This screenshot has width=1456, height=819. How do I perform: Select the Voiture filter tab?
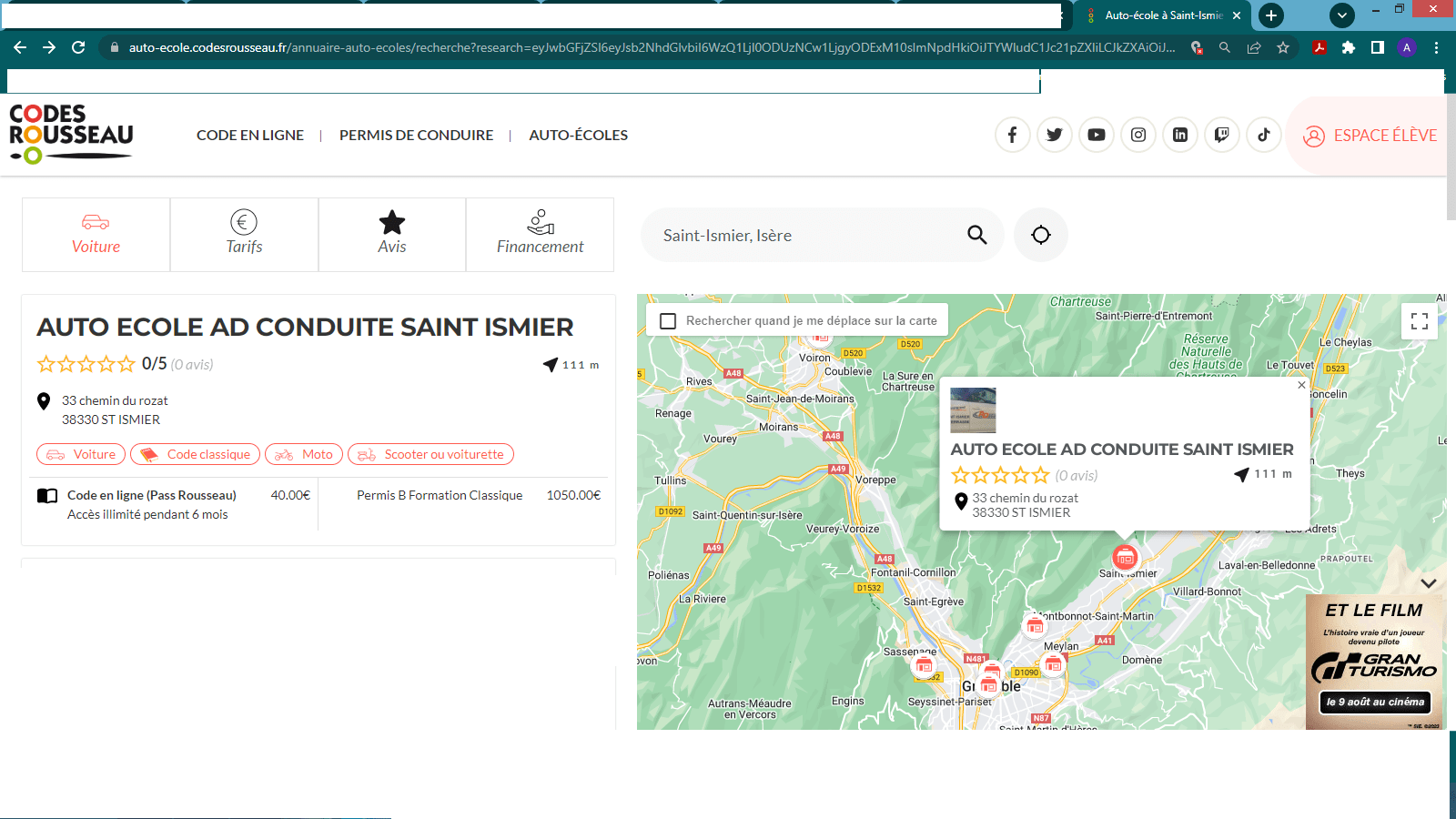[96, 235]
